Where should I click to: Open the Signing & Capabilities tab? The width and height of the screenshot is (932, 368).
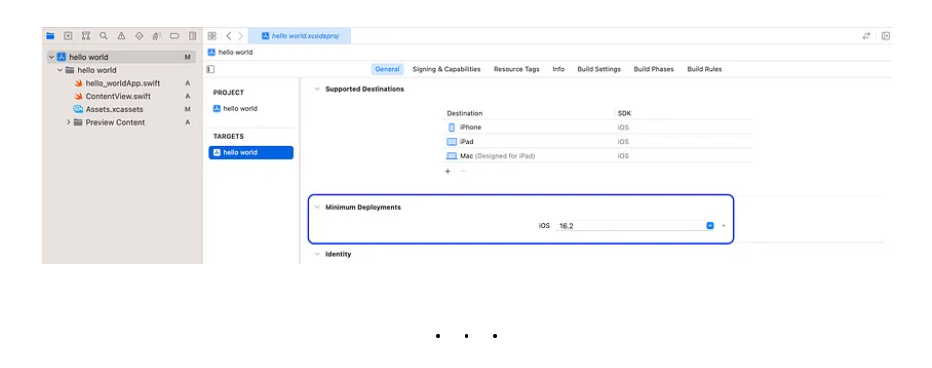point(446,69)
